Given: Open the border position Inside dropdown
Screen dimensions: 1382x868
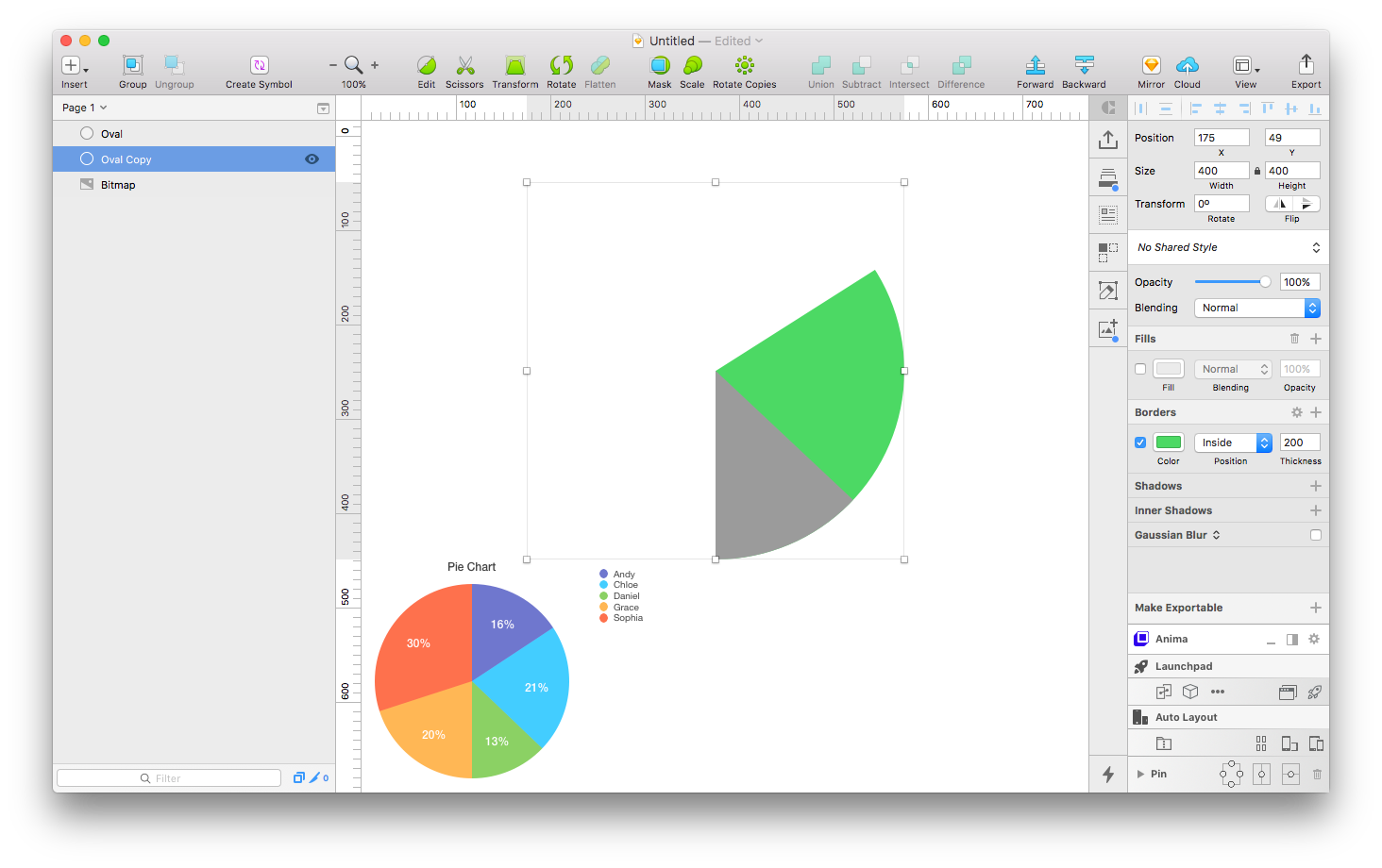Looking at the screenshot, I should pyautogui.click(x=1233, y=442).
